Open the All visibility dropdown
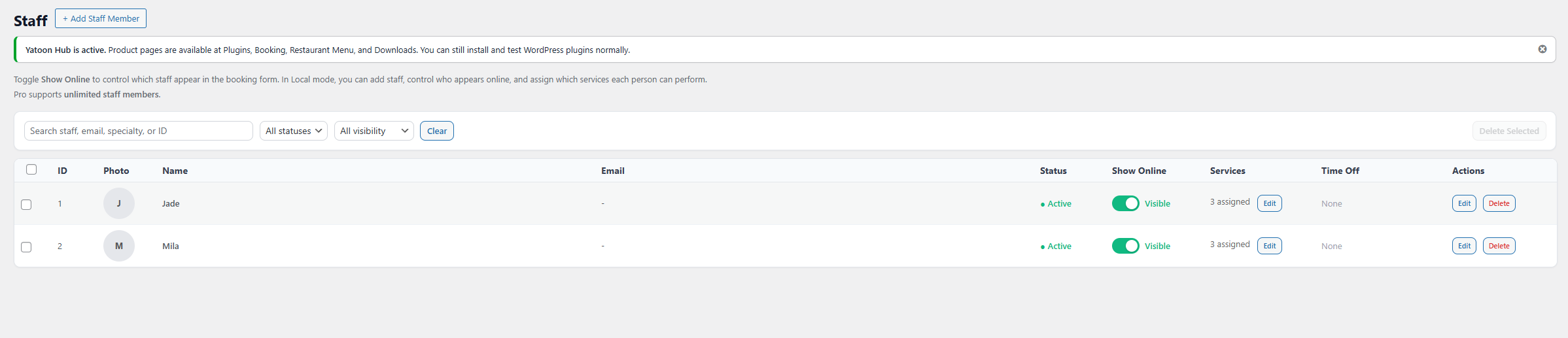 374,131
